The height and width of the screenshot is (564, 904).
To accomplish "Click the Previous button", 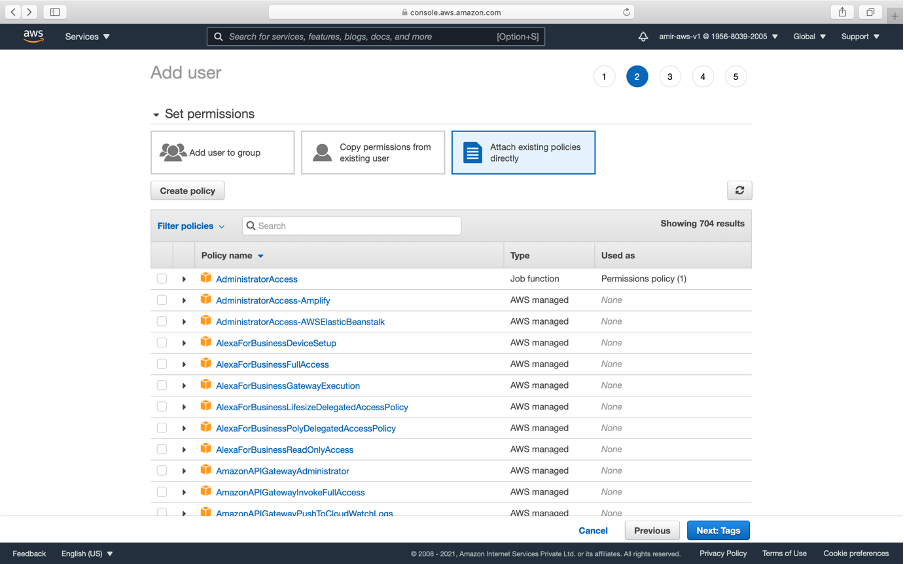I will tap(652, 531).
